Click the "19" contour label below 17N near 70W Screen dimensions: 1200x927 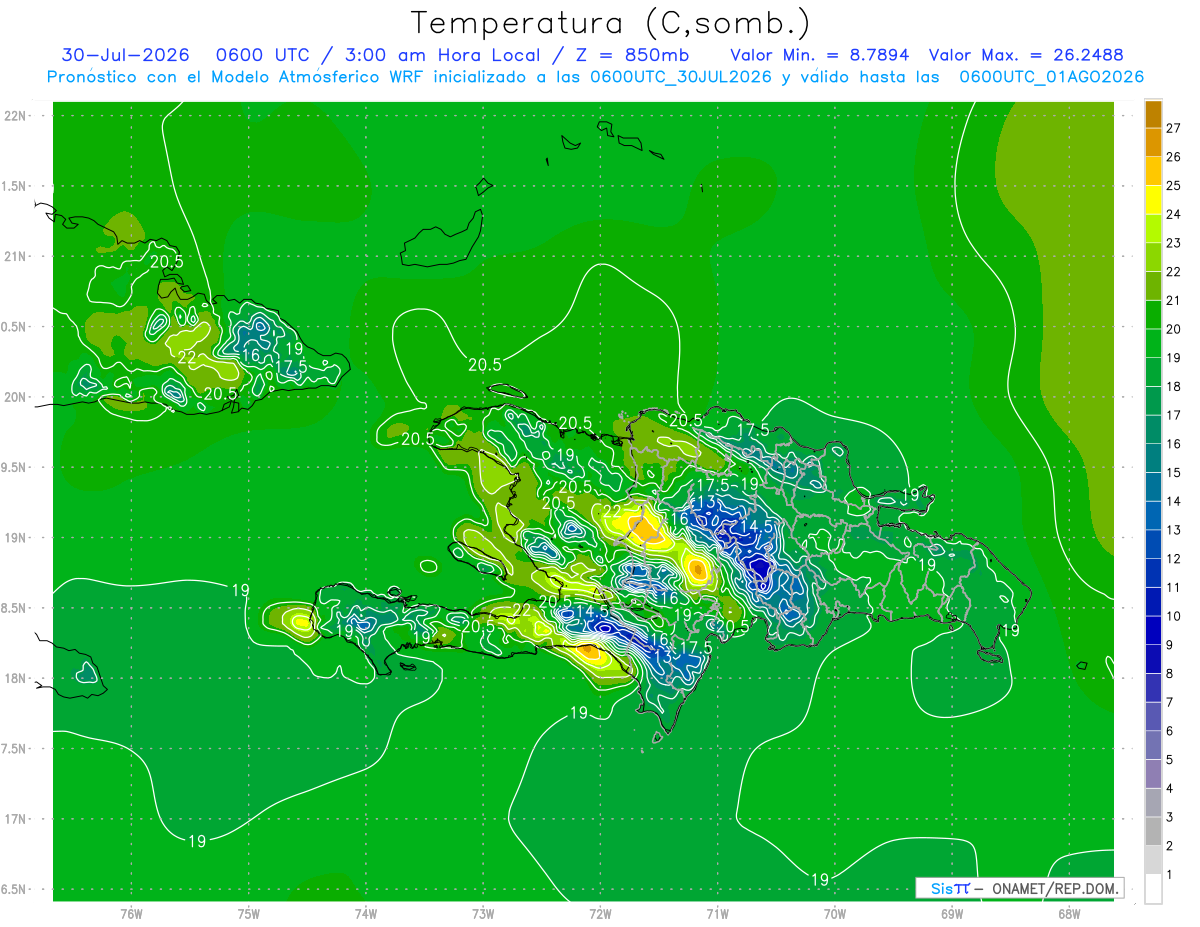click(820, 880)
